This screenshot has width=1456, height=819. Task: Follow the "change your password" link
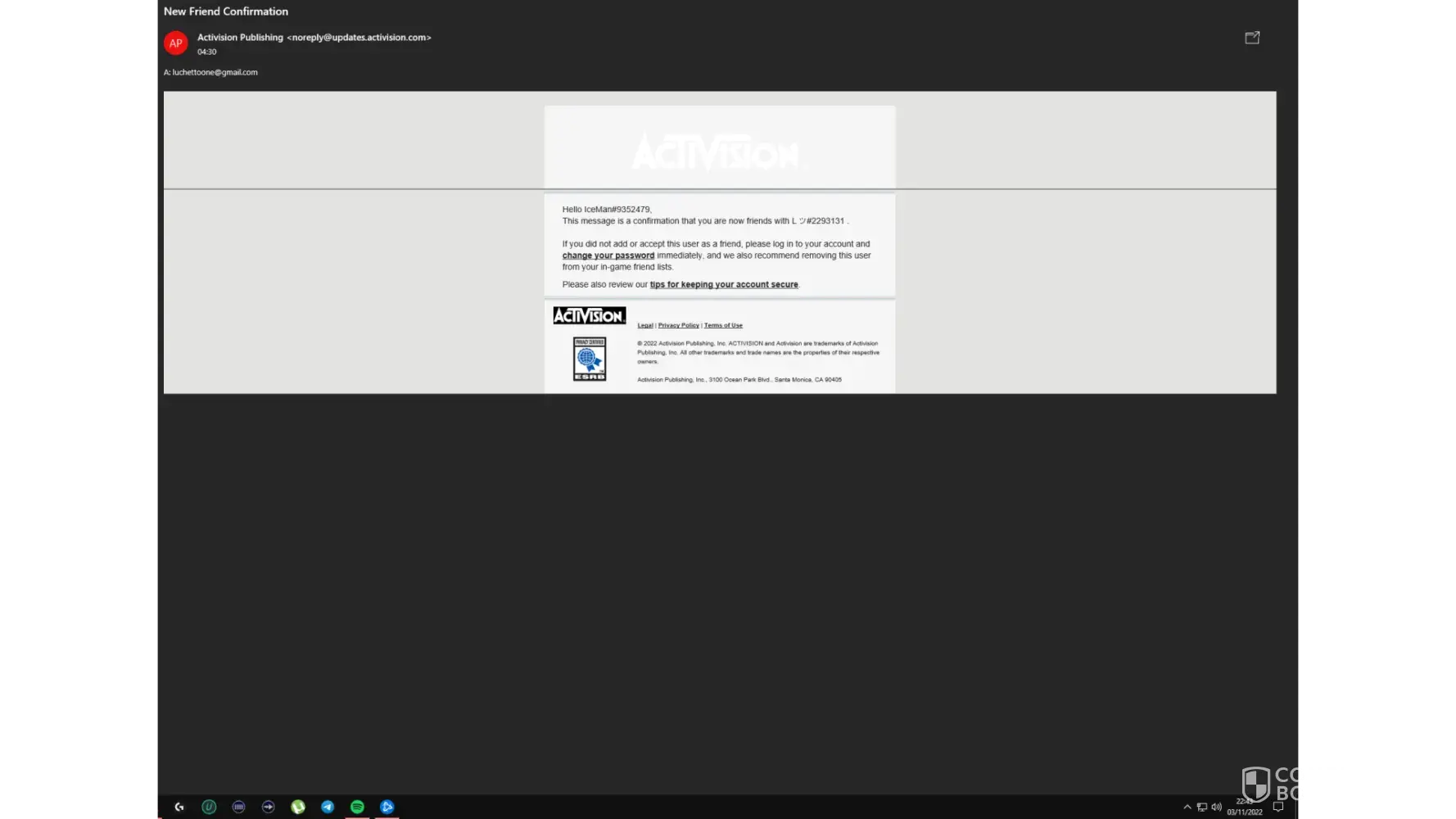608,256
